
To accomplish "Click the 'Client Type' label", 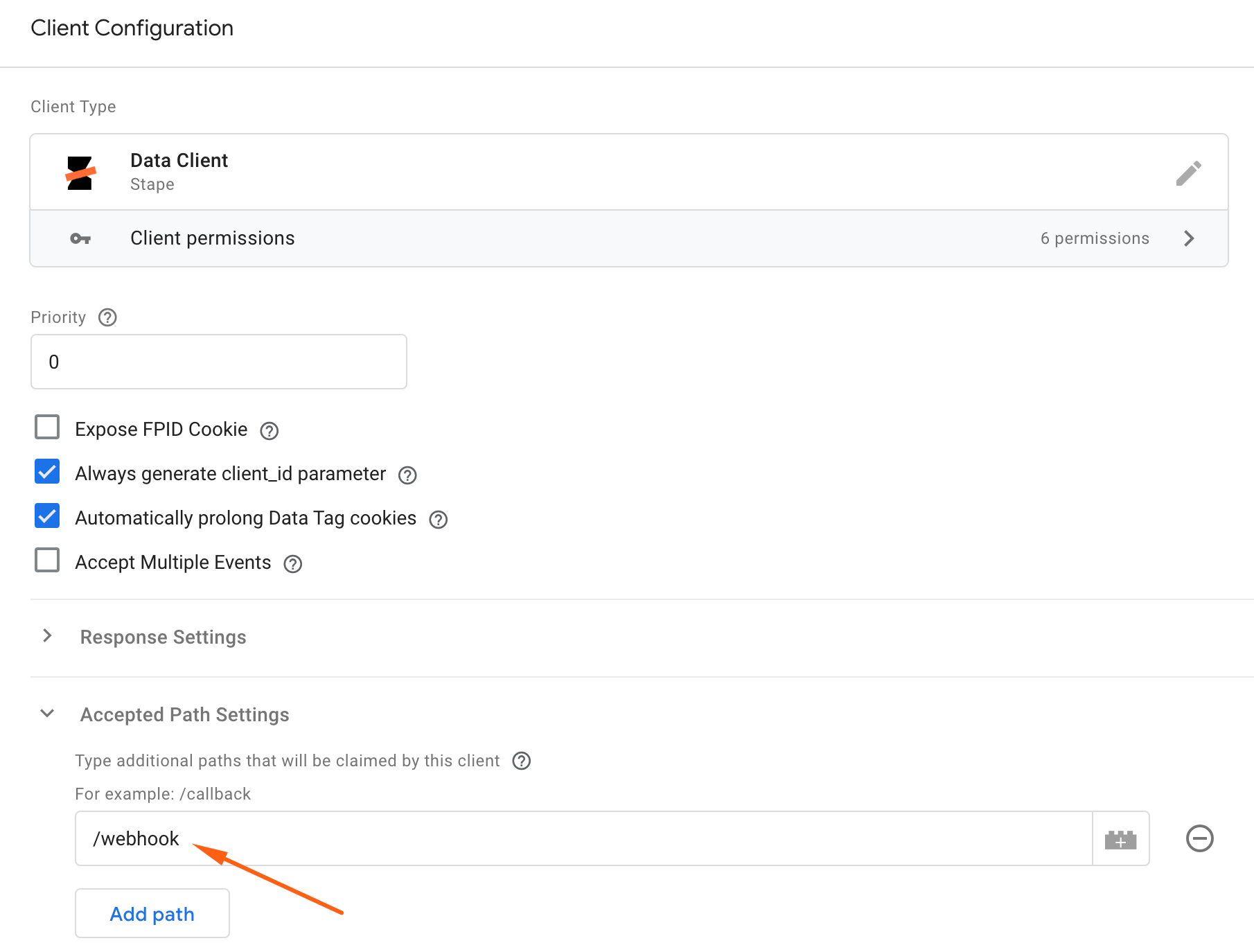I will (x=73, y=107).
